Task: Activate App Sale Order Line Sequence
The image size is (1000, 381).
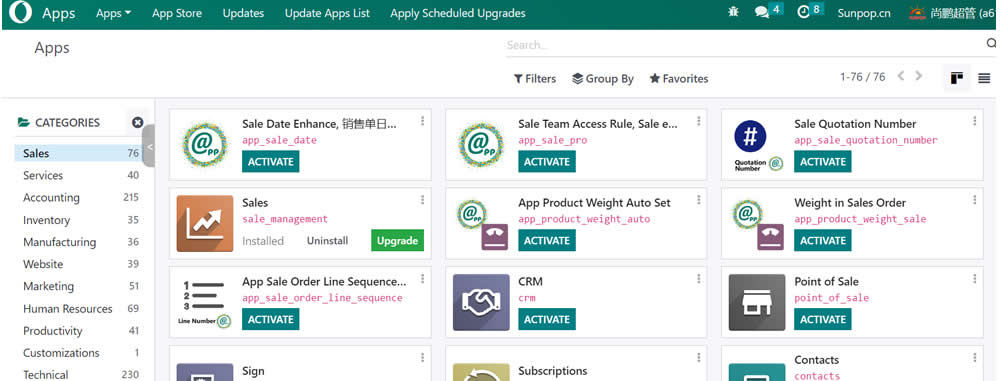Action: [270, 319]
